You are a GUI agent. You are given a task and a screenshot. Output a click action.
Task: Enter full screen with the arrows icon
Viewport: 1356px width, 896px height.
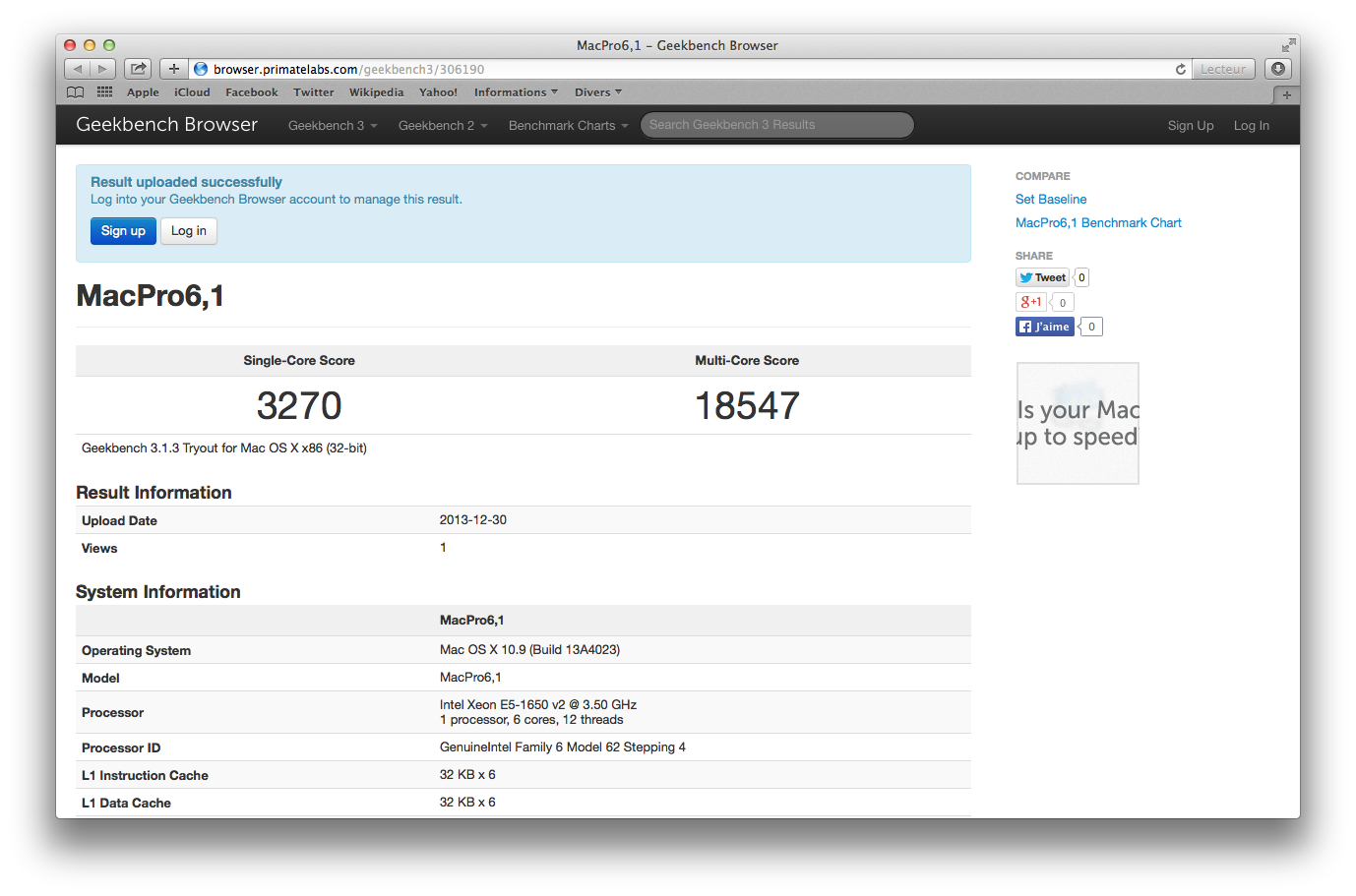tap(1288, 45)
